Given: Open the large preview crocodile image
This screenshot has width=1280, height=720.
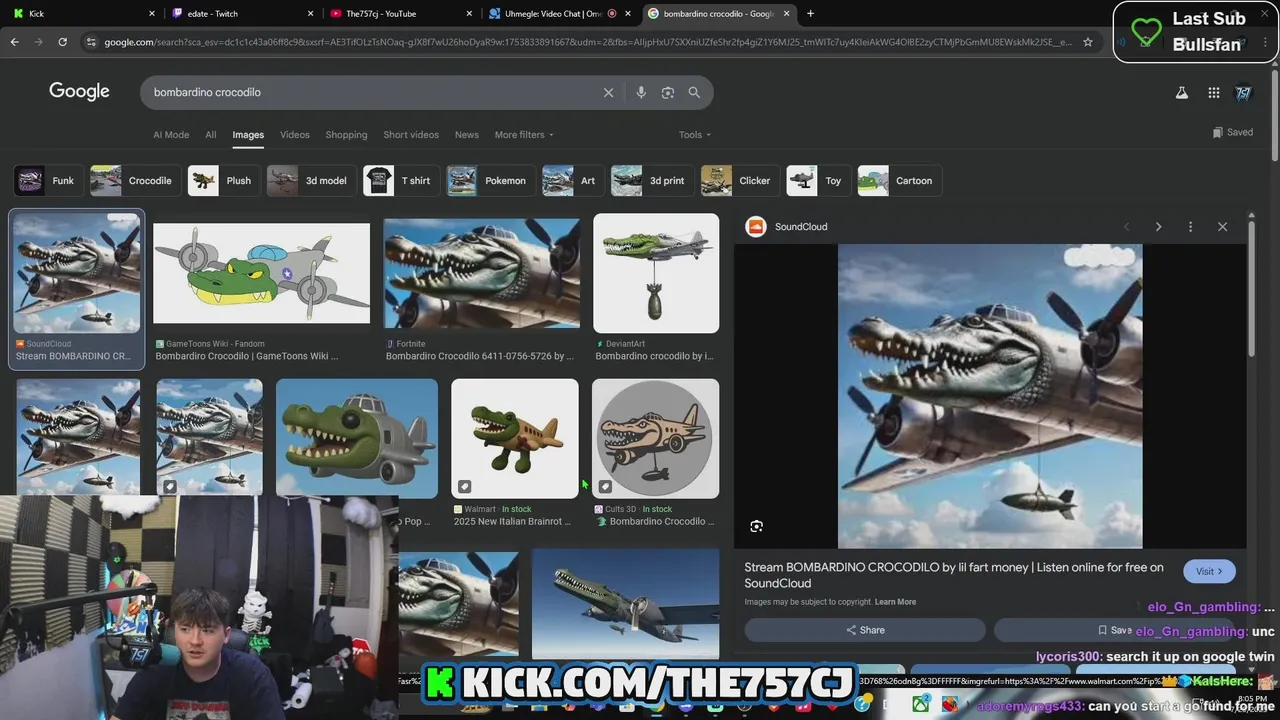Looking at the screenshot, I should point(990,396).
